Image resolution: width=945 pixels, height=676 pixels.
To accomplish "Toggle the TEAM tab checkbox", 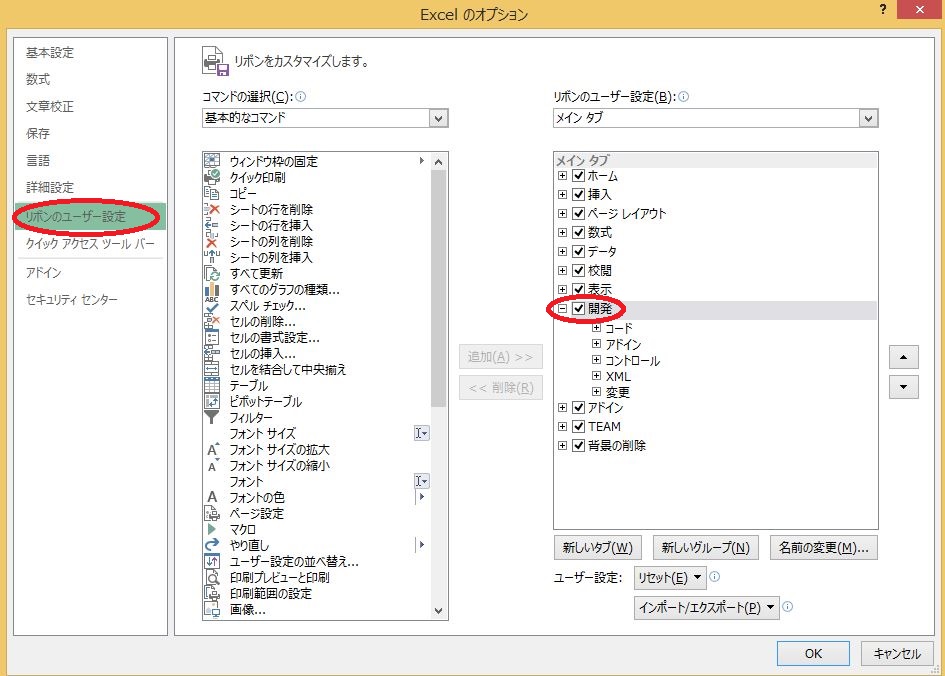I will [x=579, y=426].
